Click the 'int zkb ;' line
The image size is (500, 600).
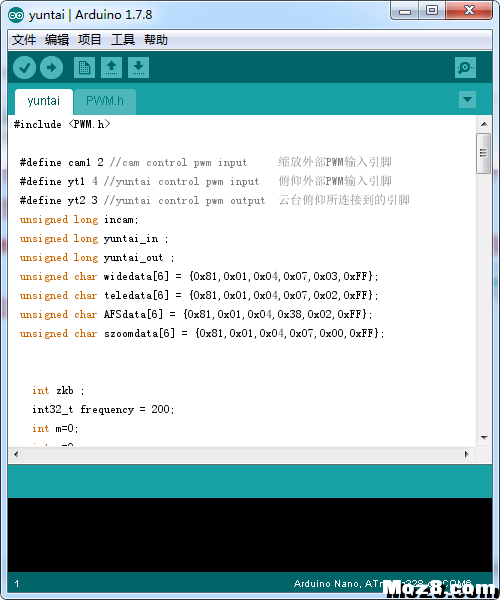tap(58, 391)
